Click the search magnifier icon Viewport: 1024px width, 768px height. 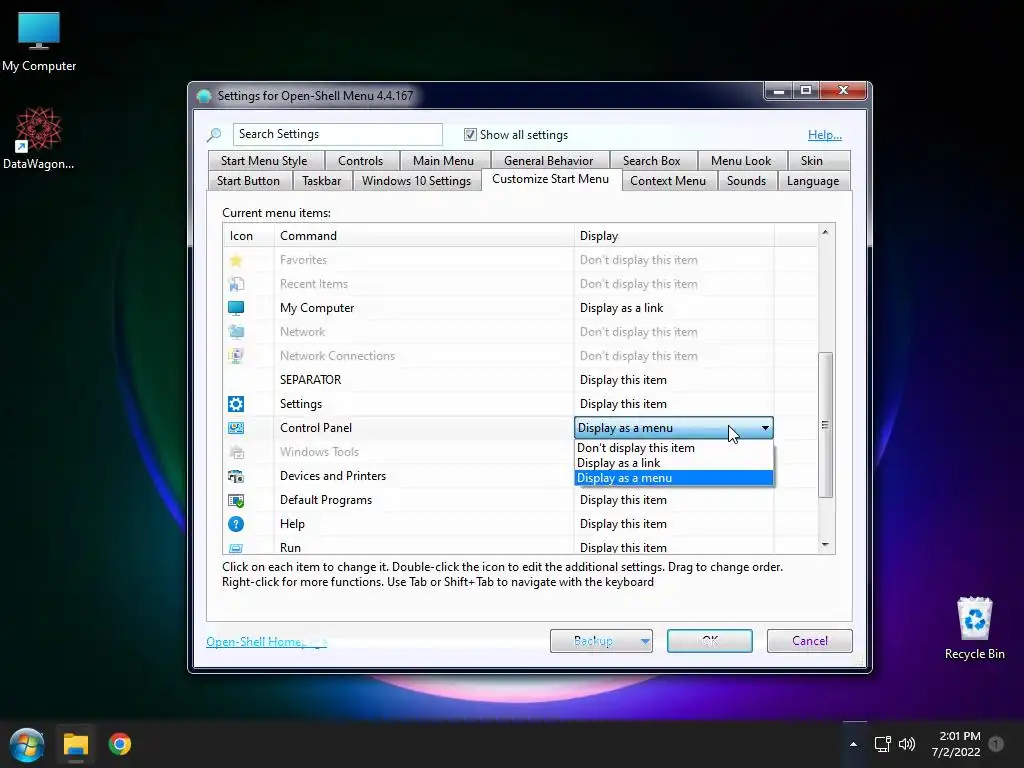coord(214,135)
